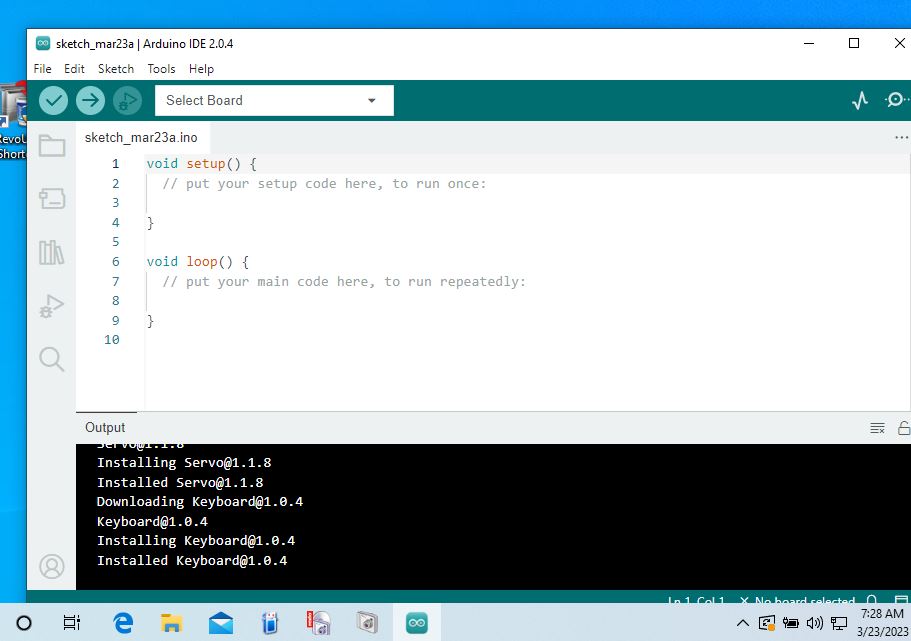911x641 pixels.
Task: Click the main code comment on line 7
Action: [344, 282]
